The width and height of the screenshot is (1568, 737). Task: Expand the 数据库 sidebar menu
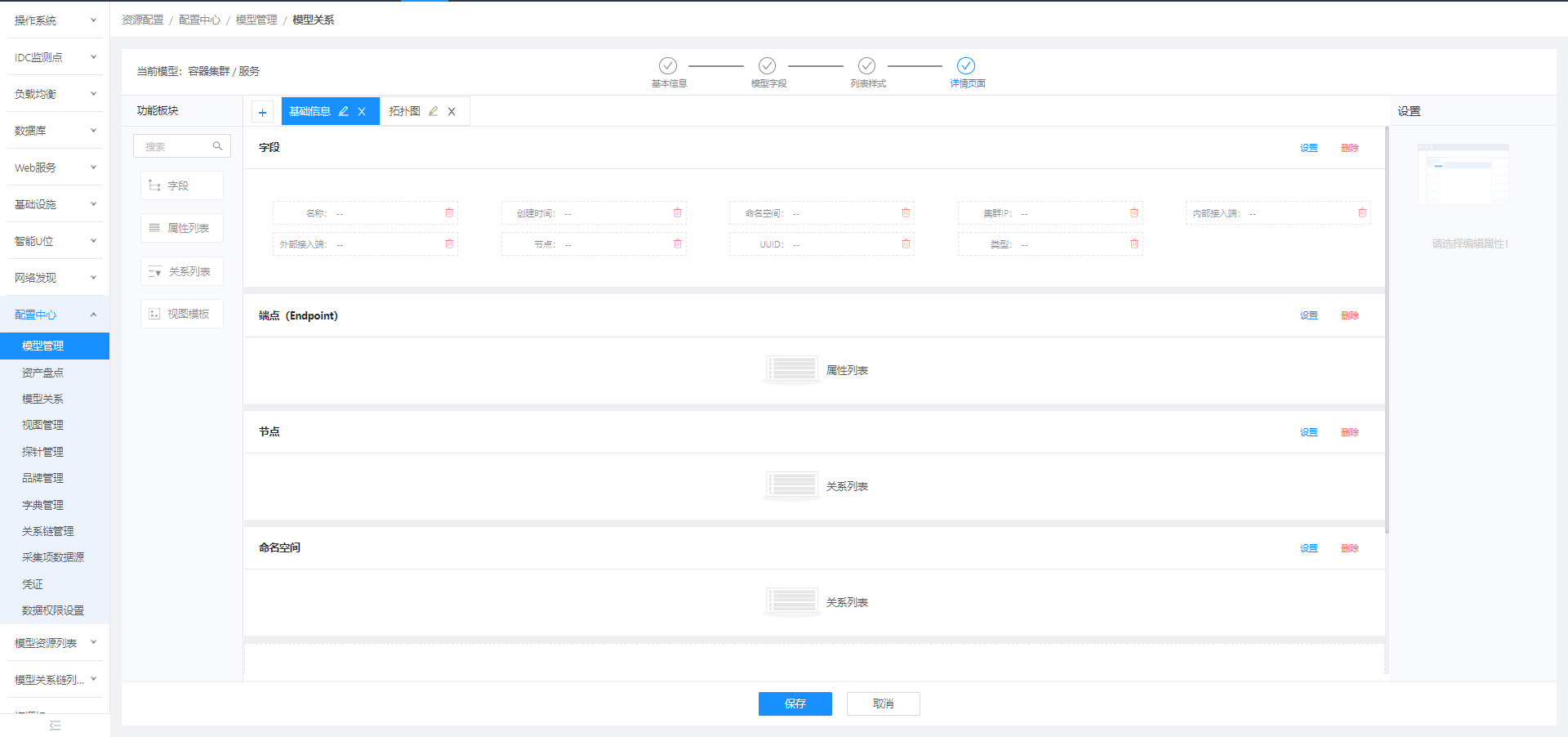[55, 131]
